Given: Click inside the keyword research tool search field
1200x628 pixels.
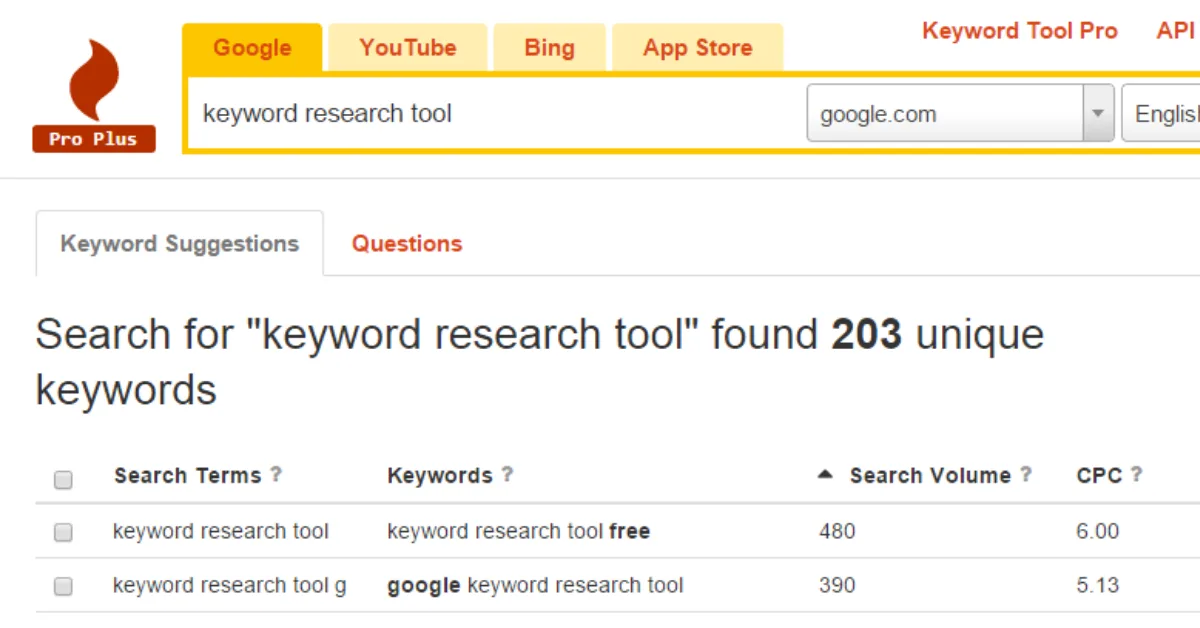Looking at the screenshot, I should click(x=450, y=113).
